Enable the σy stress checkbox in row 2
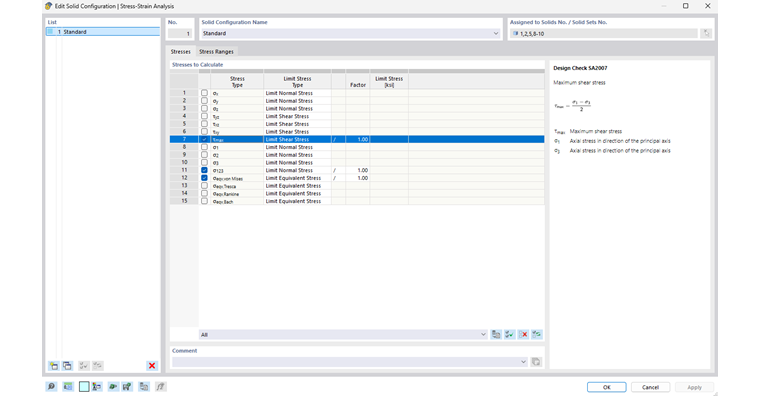 tap(204, 100)
